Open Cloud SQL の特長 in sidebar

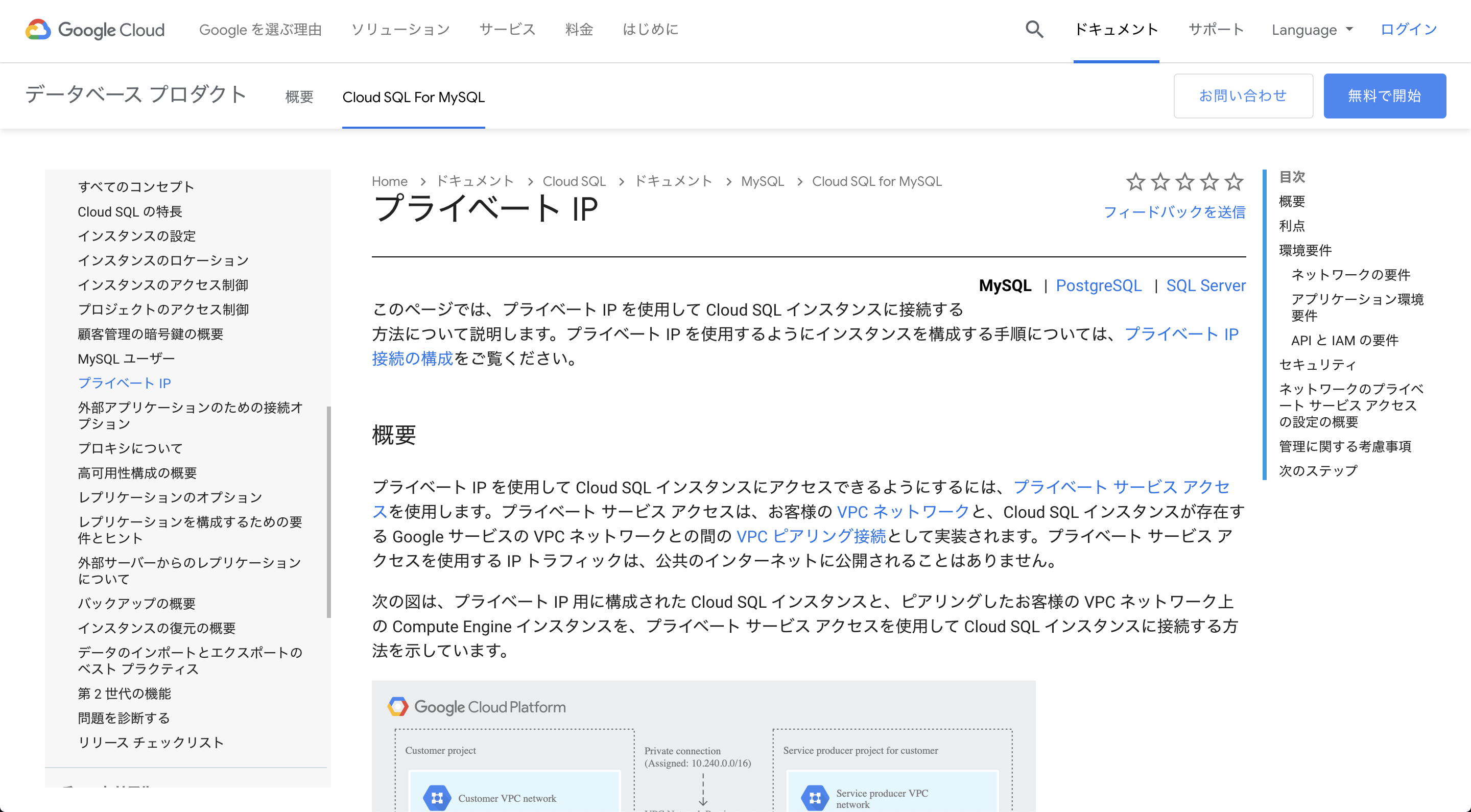130,211
